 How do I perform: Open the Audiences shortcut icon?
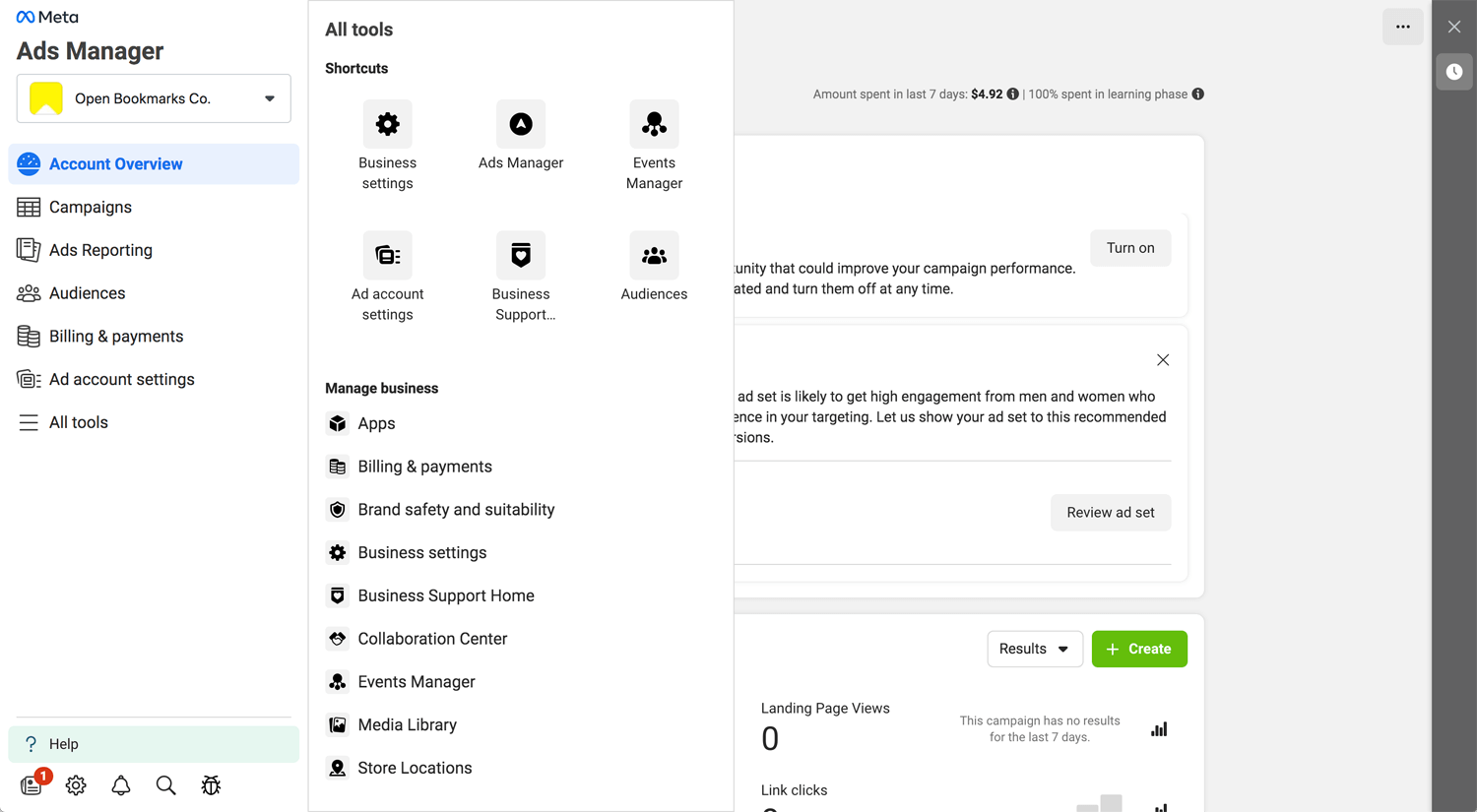point(654,255)
